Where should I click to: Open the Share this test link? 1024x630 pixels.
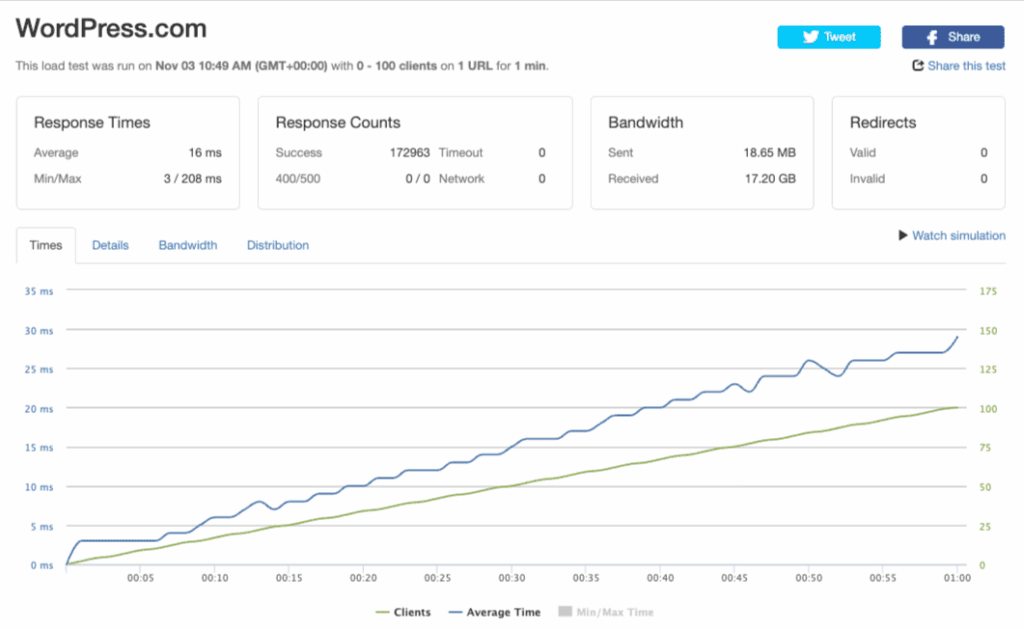point(966,66)
